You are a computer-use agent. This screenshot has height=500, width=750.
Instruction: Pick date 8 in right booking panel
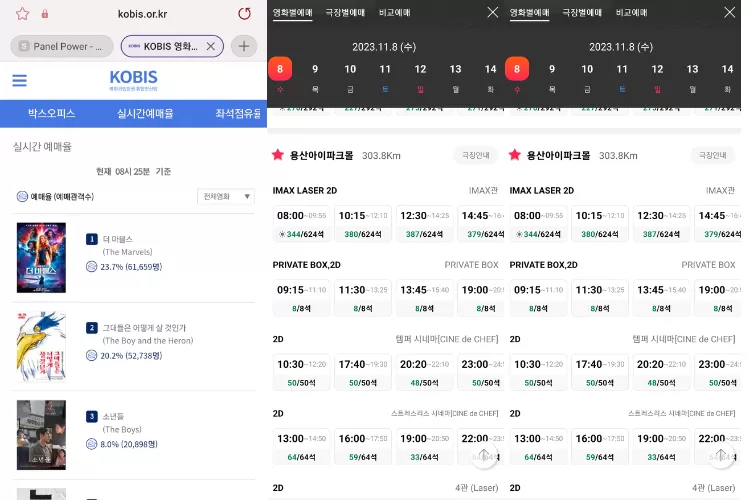tap(517, 69)
